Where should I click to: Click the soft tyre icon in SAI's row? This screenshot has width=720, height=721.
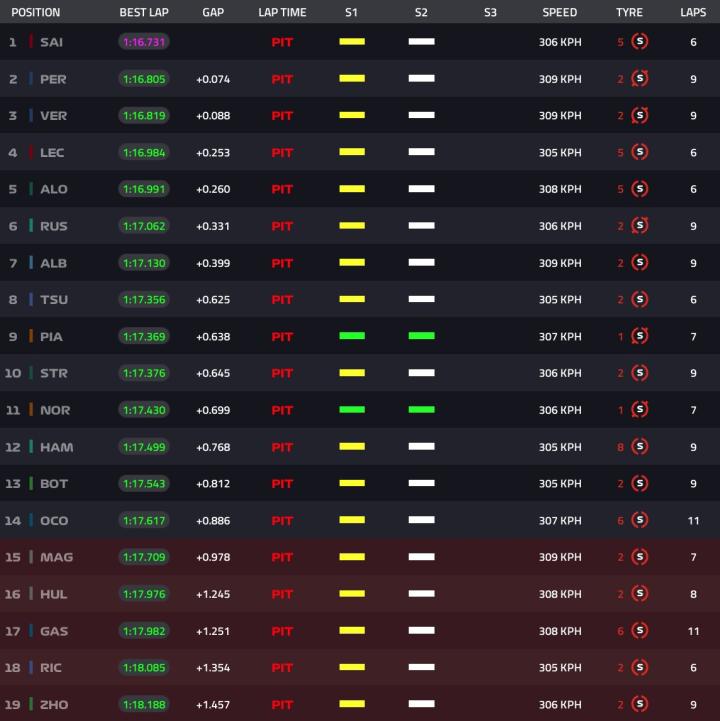(x=639, y=42)
